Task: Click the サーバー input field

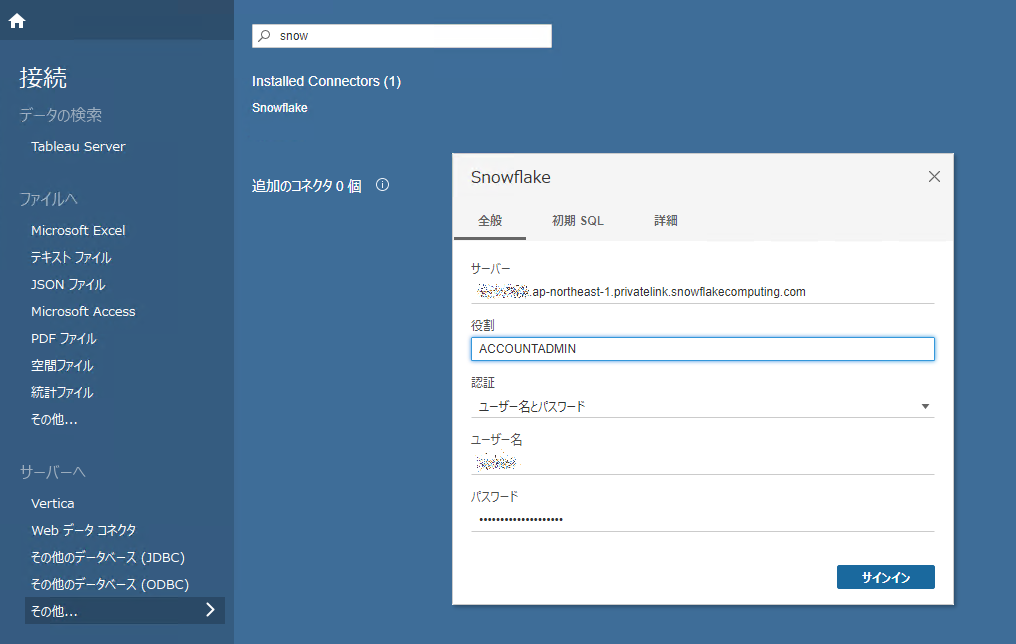Action: [x=702, y=292]
